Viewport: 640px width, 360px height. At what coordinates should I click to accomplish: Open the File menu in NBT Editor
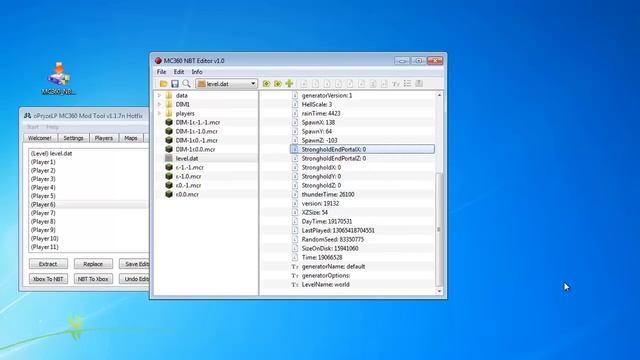point(162,72)
